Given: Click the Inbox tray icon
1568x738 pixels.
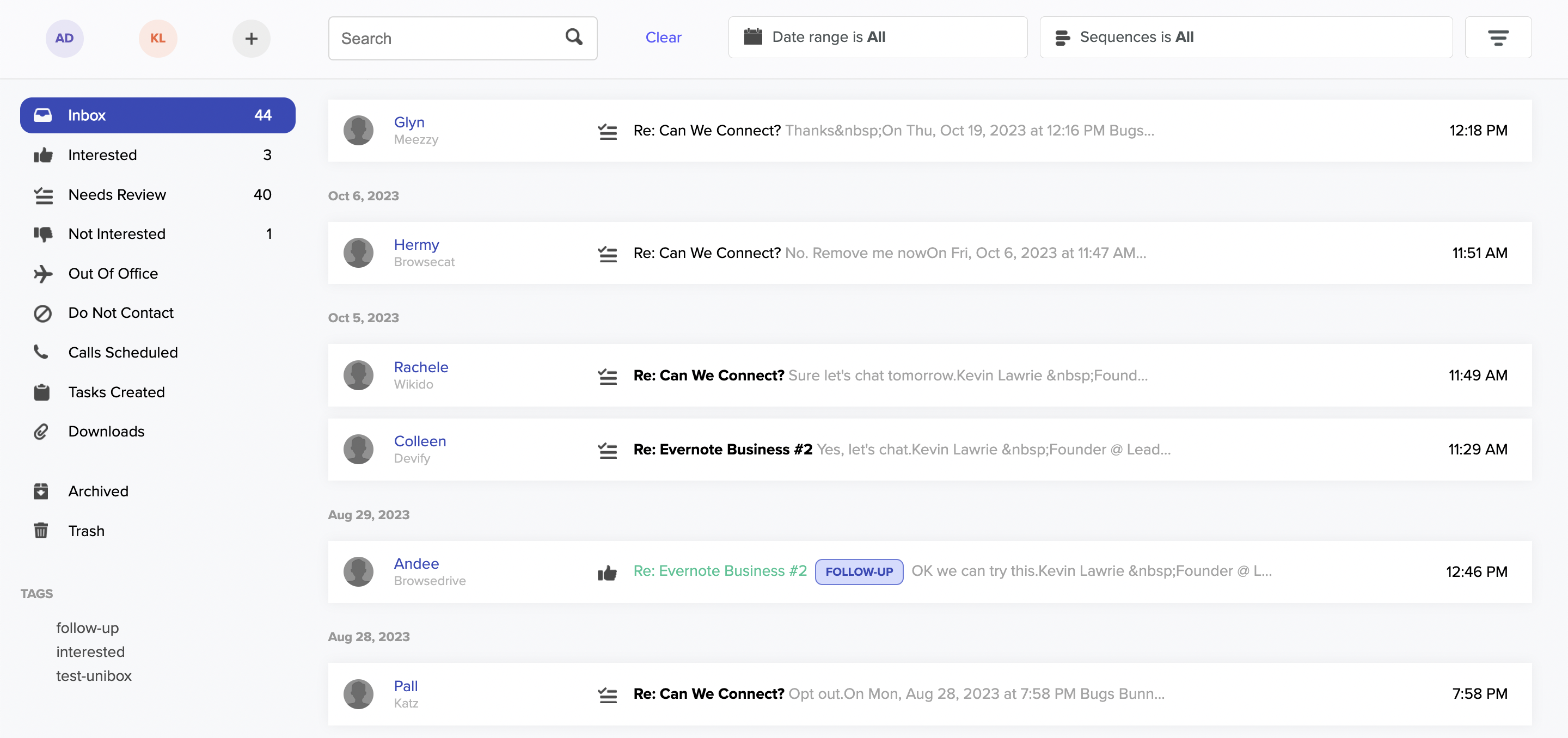Looking at the screenshot, I should click(x=42, y=115).
